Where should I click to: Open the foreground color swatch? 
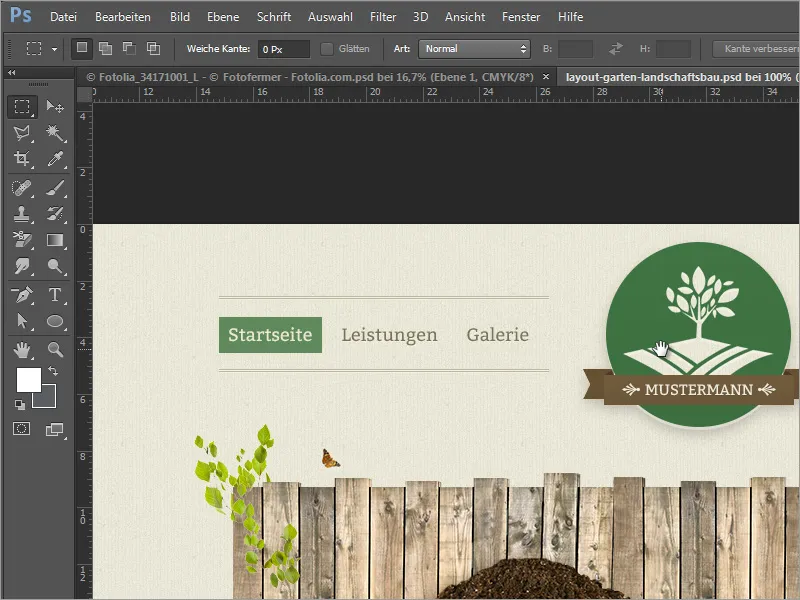[29, 380]
